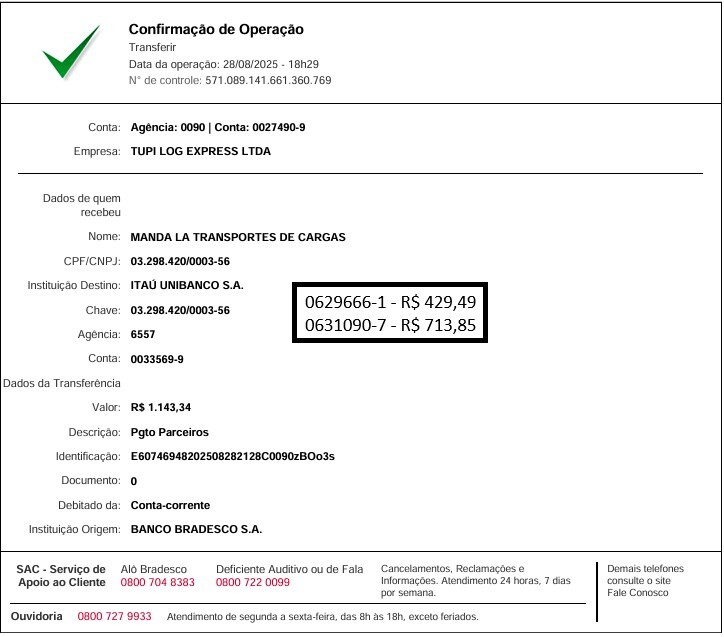Click the recipient account number 0033569-9
The width and height of the screenshot is (724, 637).
[157, 359]
